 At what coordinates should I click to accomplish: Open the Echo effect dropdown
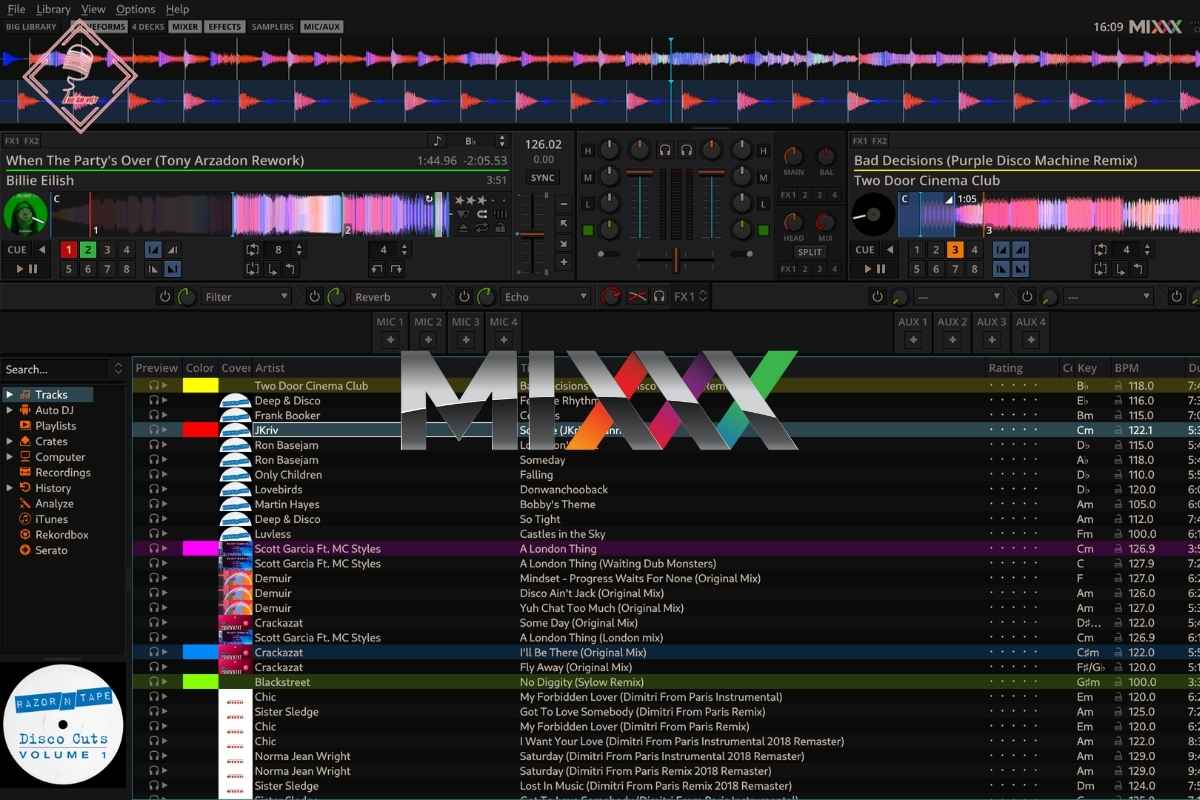click(545, 297)
